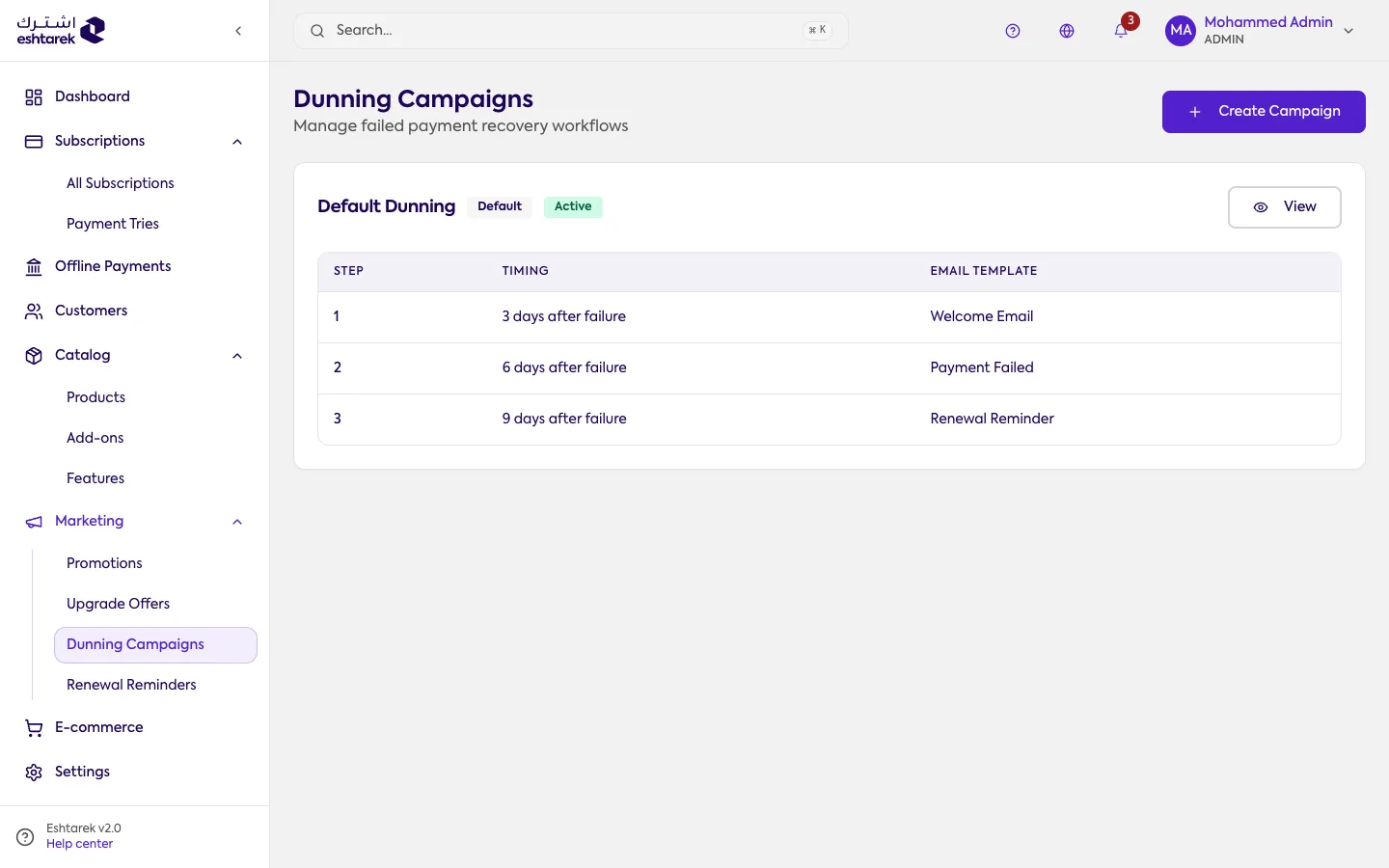Click the Customers people icon
This screenshot has width=1389, height=868.
point(34,312)
